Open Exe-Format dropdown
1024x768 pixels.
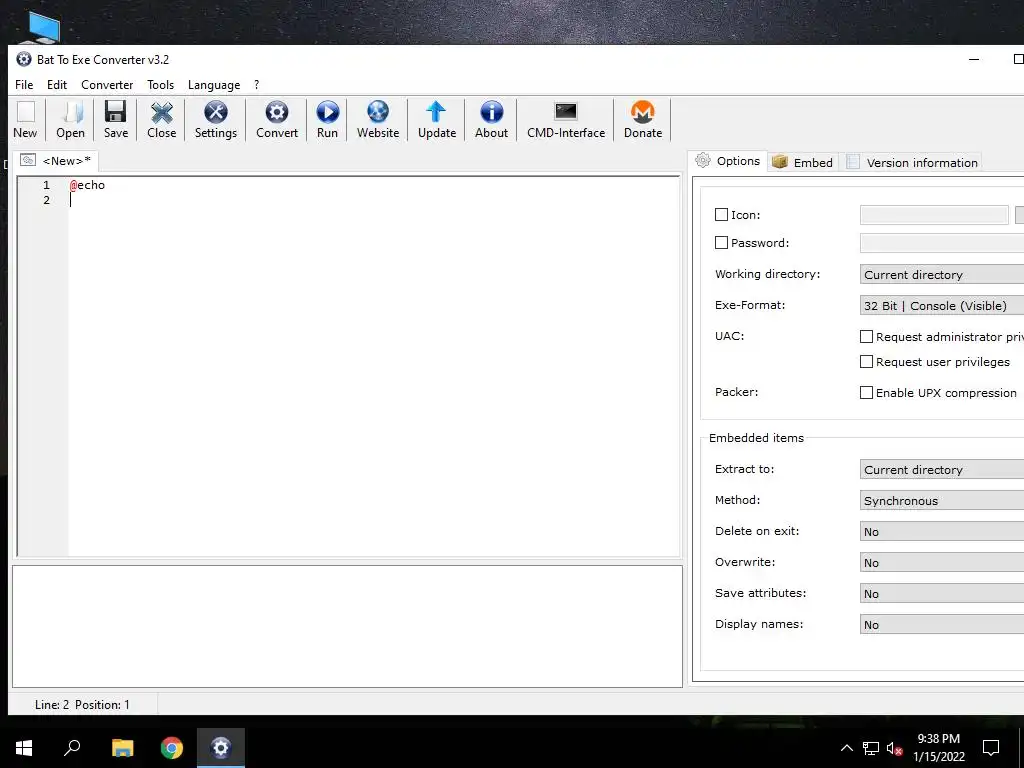(x=942, y=305)
